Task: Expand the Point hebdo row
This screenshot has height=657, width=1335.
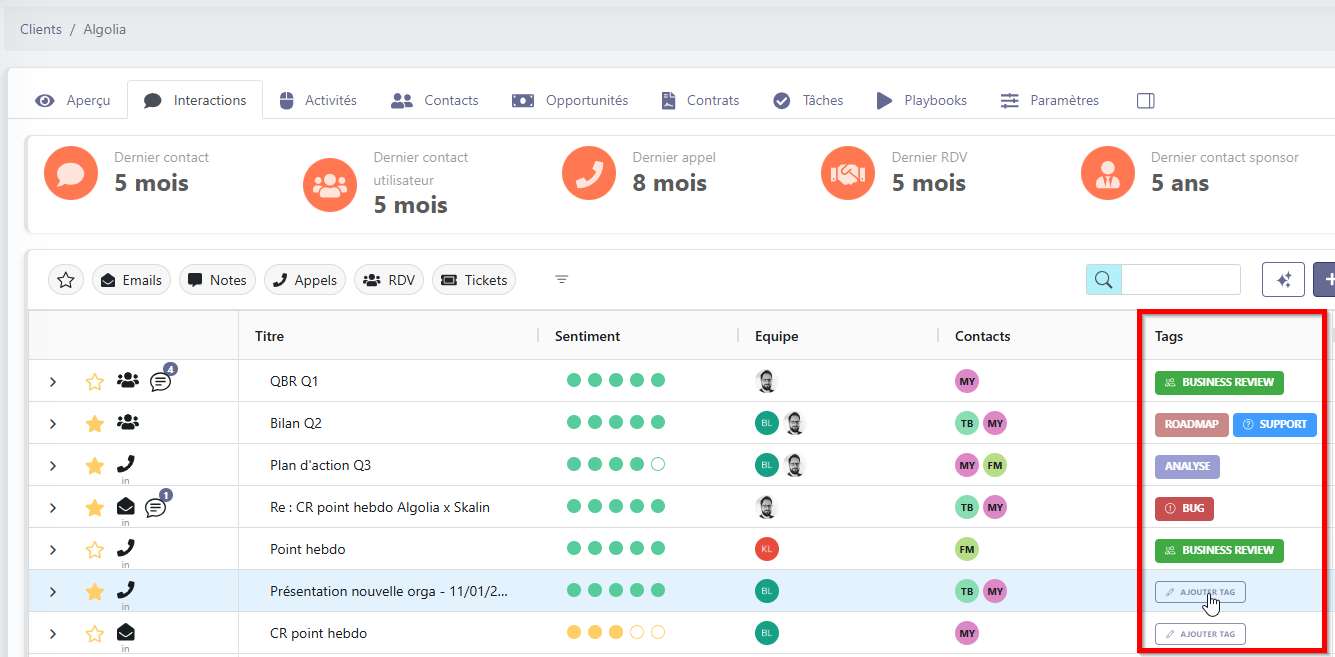Action: coord(53,549)
